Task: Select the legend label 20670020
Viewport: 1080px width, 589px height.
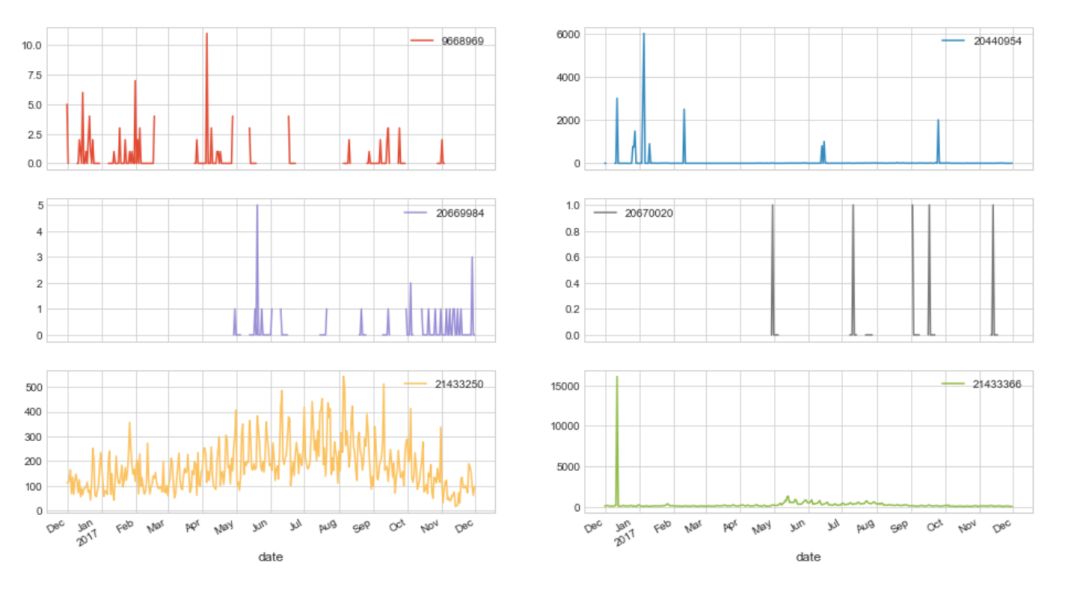Action: (x=649, y=213)
